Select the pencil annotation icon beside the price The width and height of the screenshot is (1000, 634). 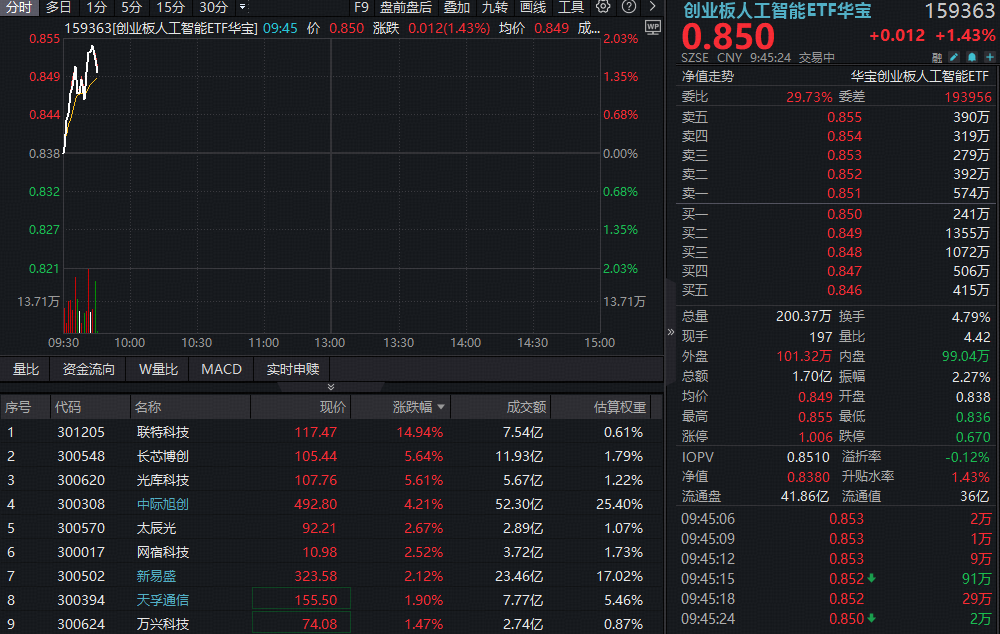954,57
